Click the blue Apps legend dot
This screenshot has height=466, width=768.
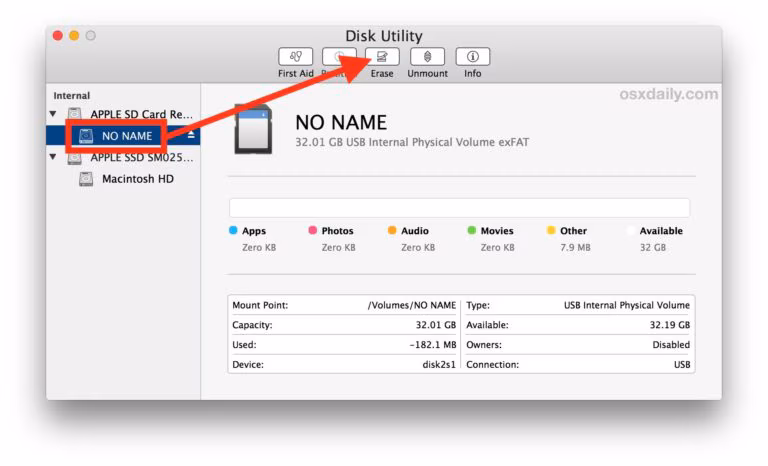(233, 230)
